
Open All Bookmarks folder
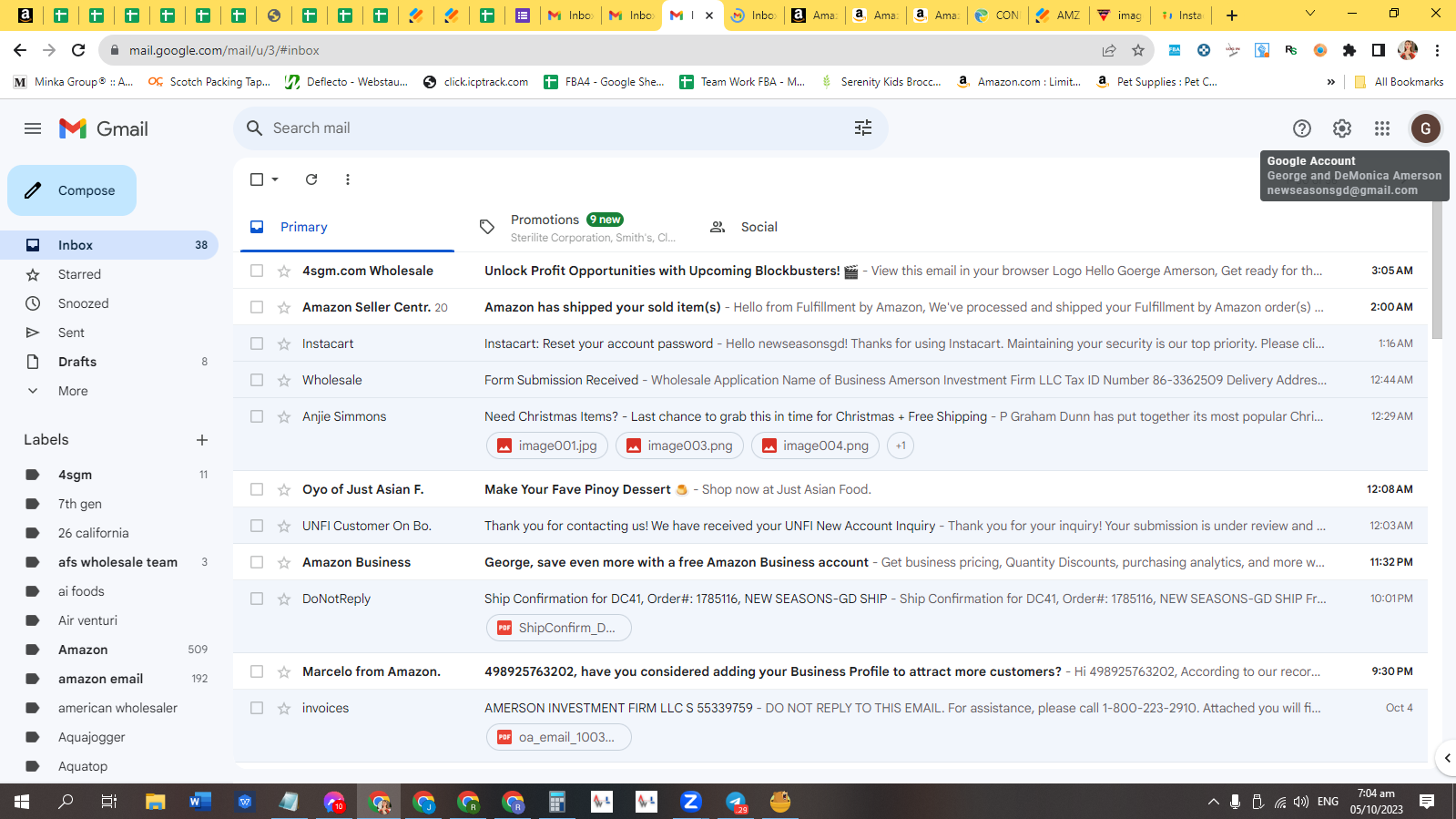point(1400,82)
